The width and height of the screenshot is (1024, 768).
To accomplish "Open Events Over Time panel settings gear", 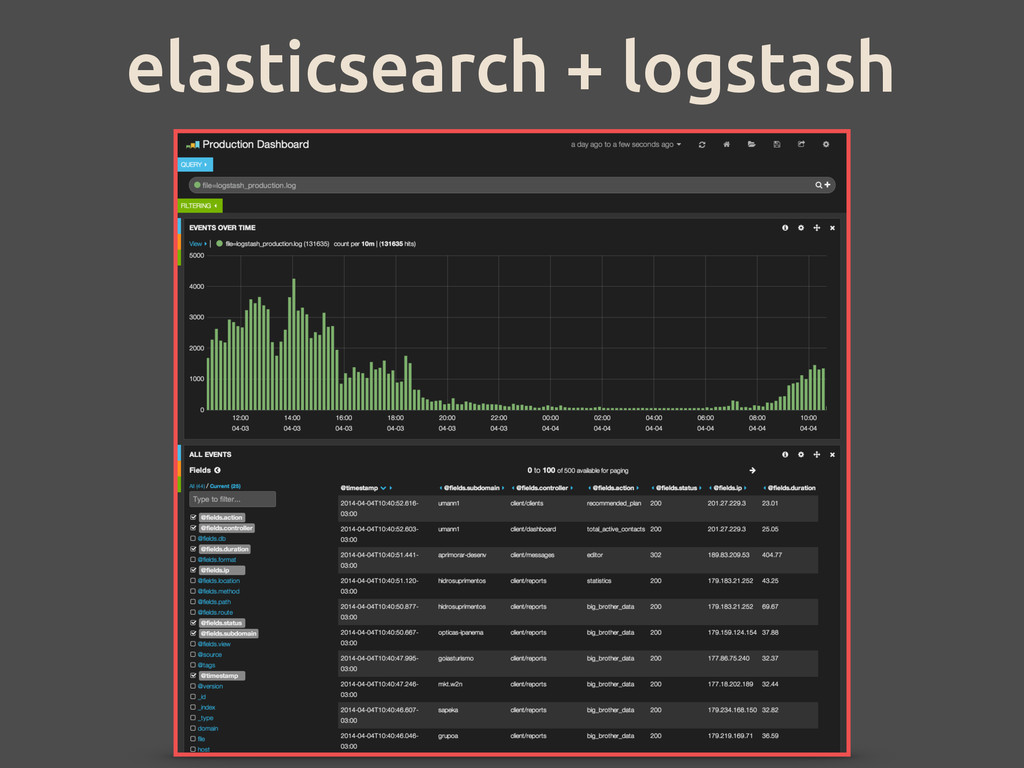I will pos(801,228).
